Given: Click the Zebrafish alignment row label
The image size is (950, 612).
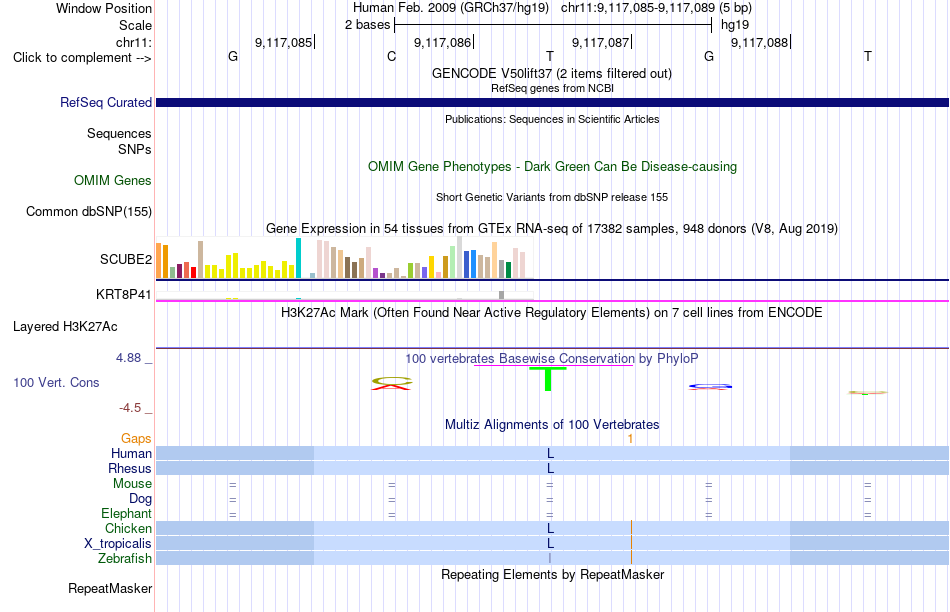Looking at the screenshot, I should [125, 558].
